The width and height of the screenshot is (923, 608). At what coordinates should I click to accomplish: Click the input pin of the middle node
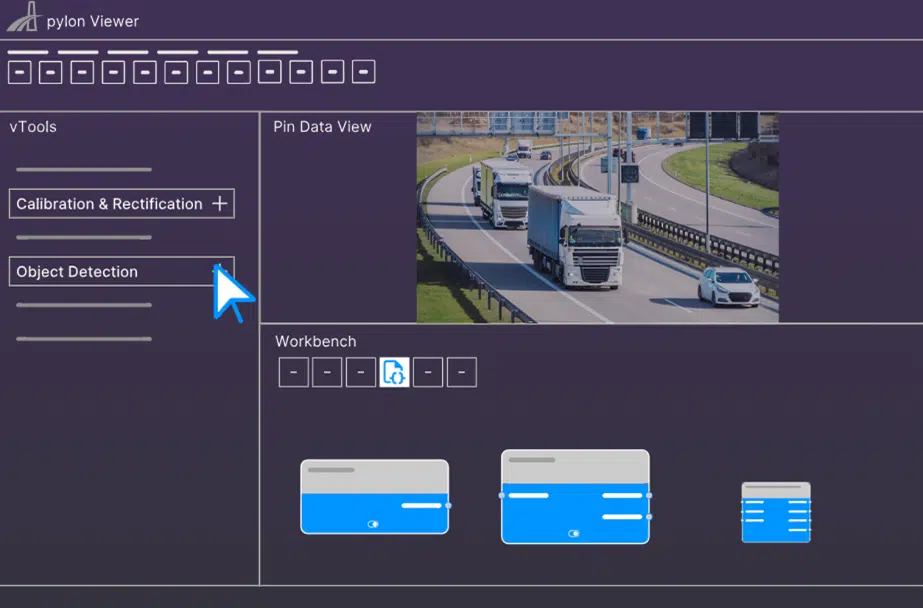tap(502, 496)
